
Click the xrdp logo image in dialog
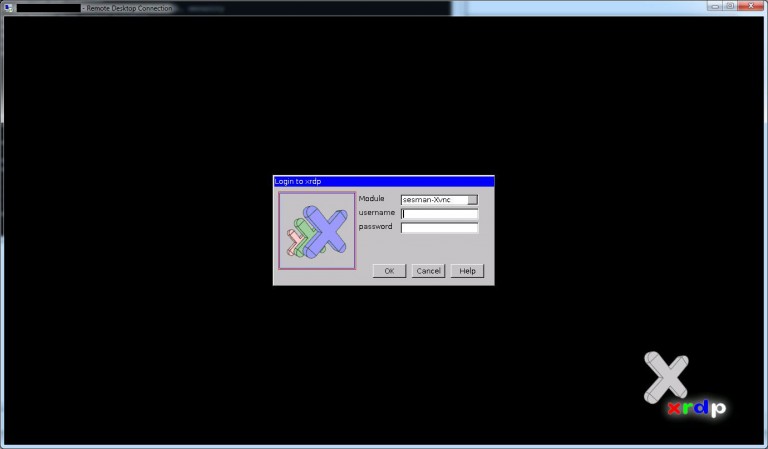(x=317, y=231)
